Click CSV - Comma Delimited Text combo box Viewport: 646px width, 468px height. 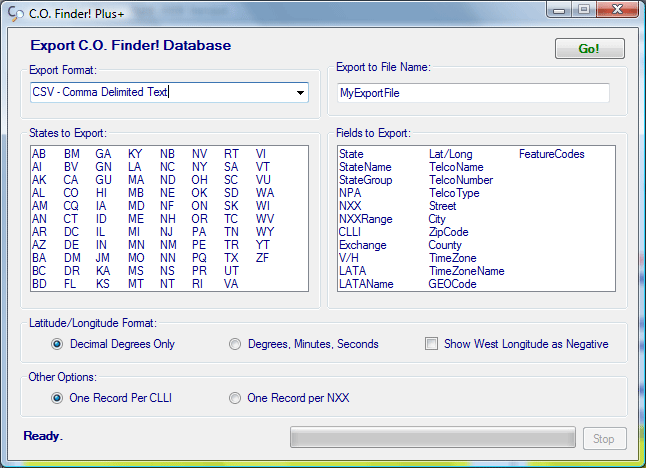coord(169,92)
